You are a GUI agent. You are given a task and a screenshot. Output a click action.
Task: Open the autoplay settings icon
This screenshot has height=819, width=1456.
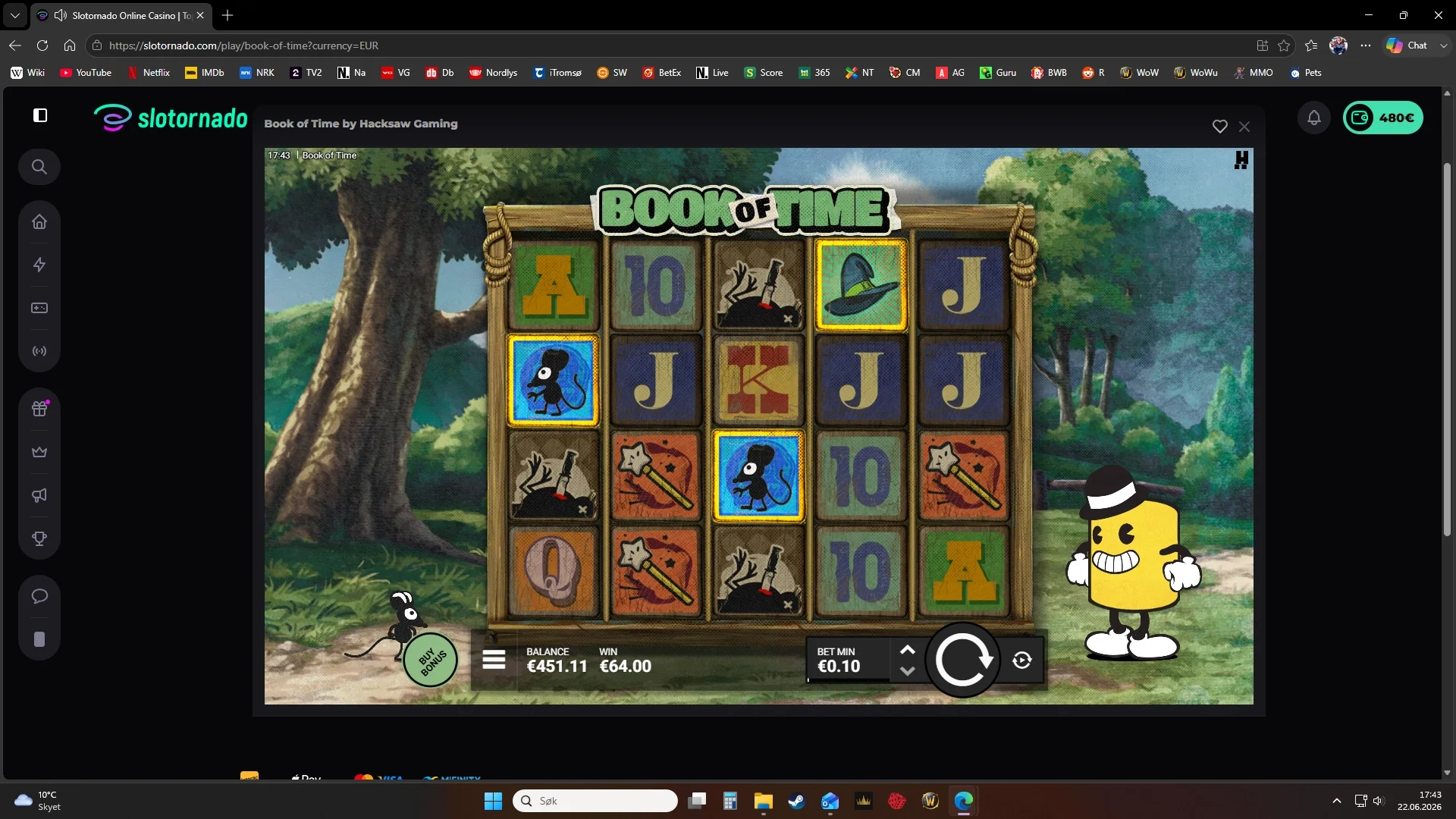[x=1022, y=661]
